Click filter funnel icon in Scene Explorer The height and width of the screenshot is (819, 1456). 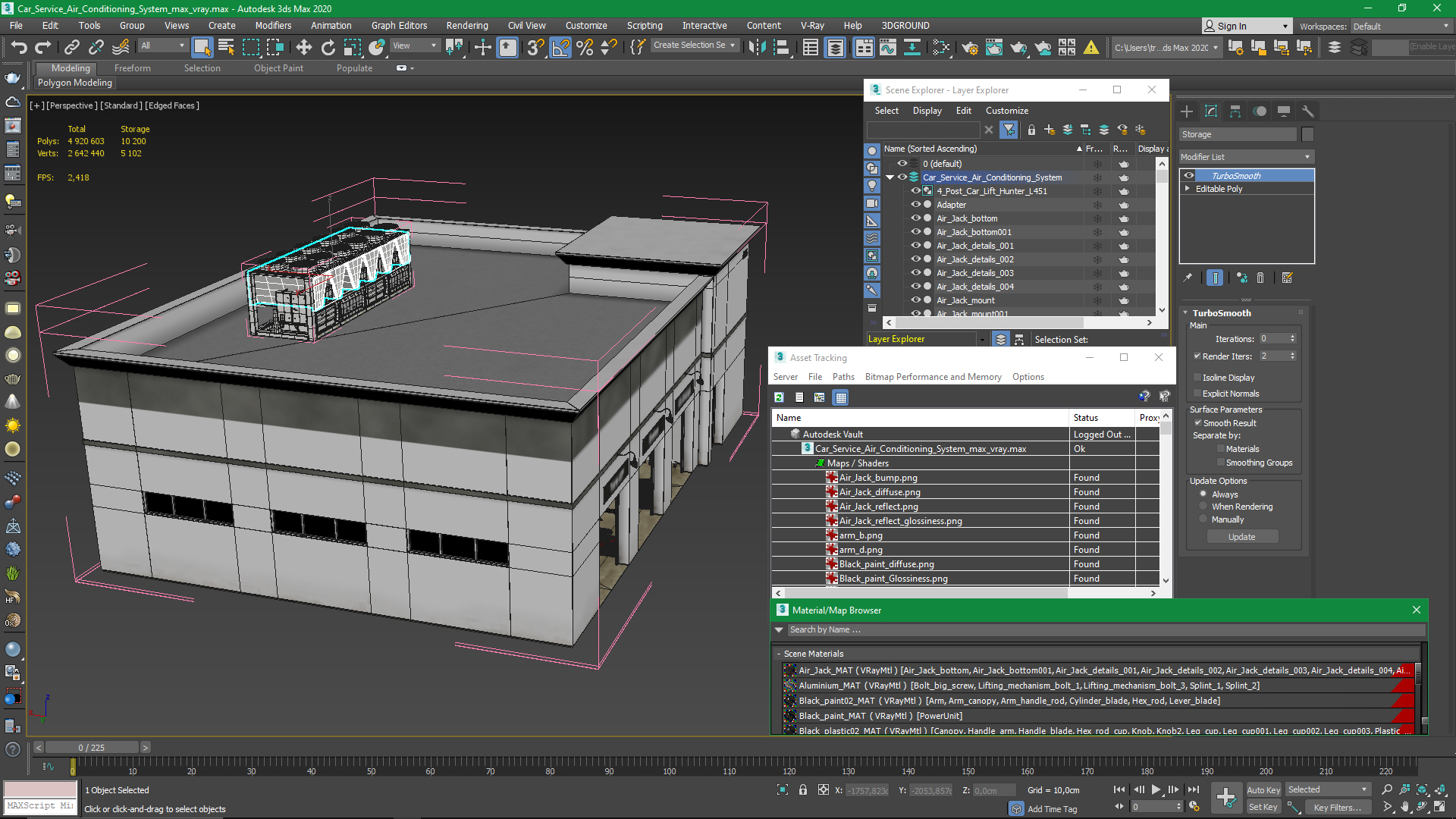[1008, 130]
